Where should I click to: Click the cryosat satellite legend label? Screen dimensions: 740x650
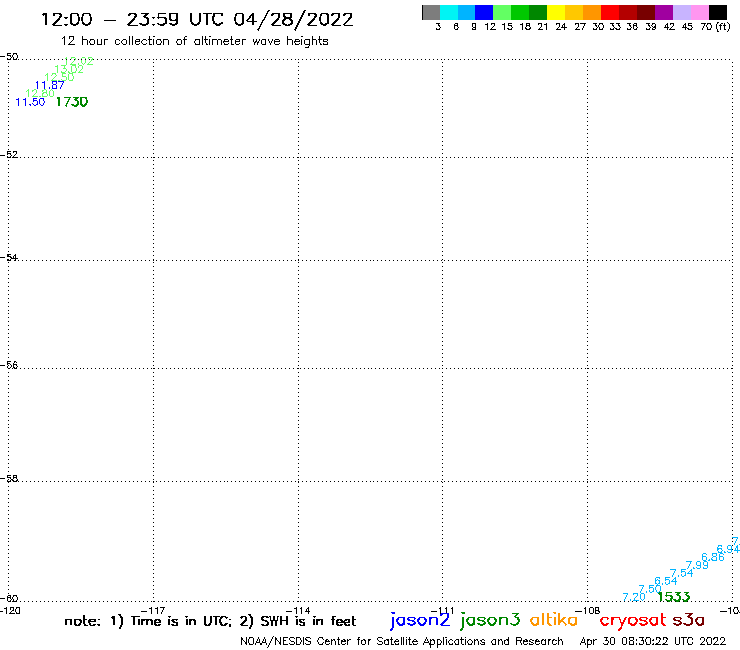tap(633, 621)
